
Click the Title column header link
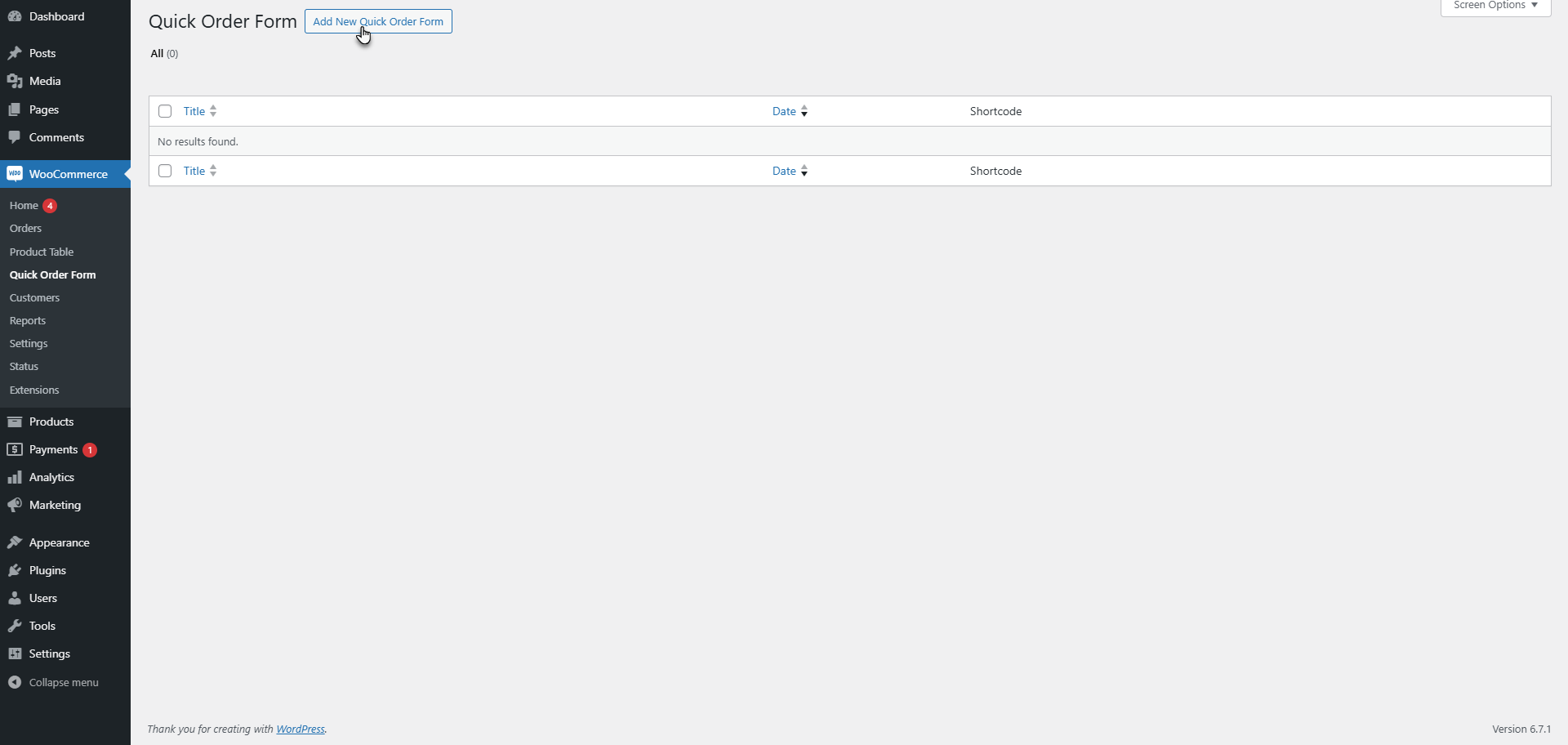pyautogui.click(x=194, y=111)
